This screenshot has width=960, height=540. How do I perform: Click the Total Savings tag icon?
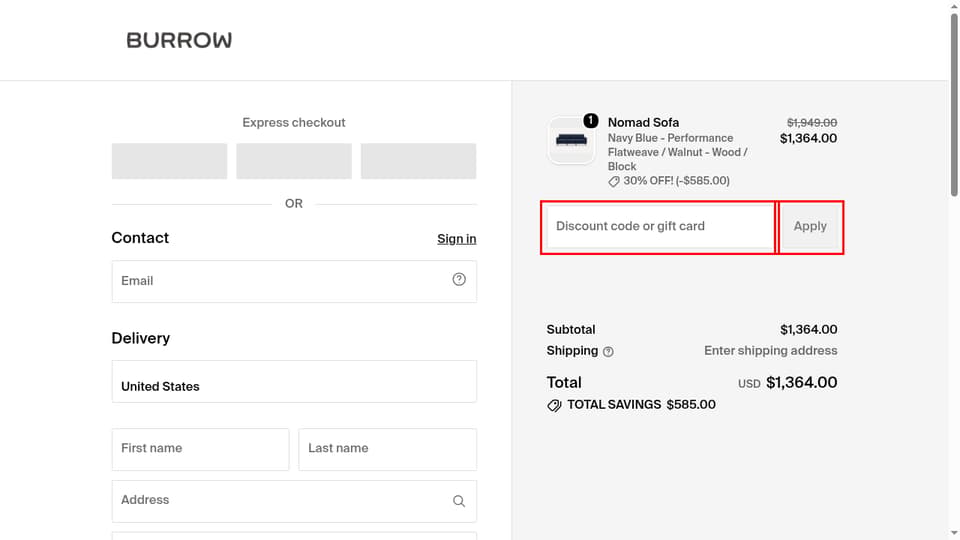coord(554,405)
